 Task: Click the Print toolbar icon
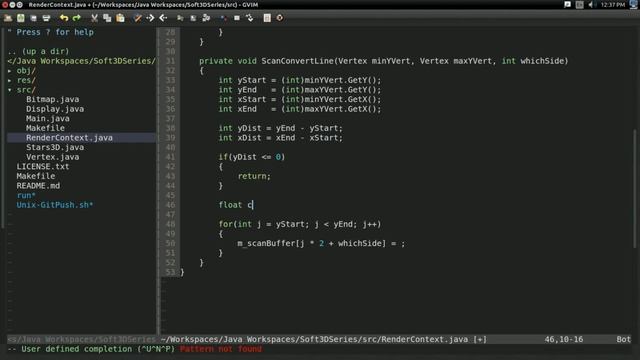[47, 18]
